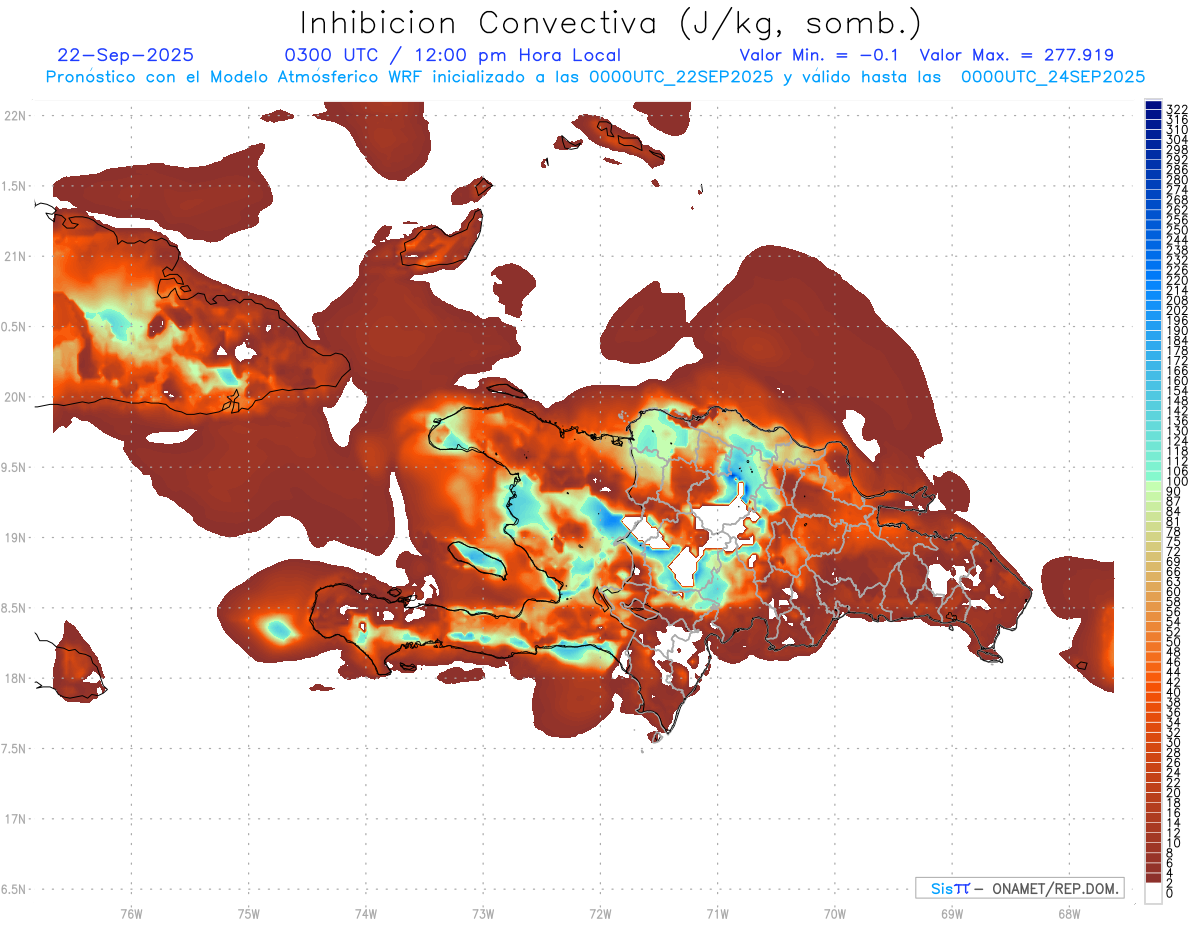Viewport: 1200px width, 927px height.
Task: Click "0300 UTC / 12:00 pm Hora Local"
Action: [452, 55]
